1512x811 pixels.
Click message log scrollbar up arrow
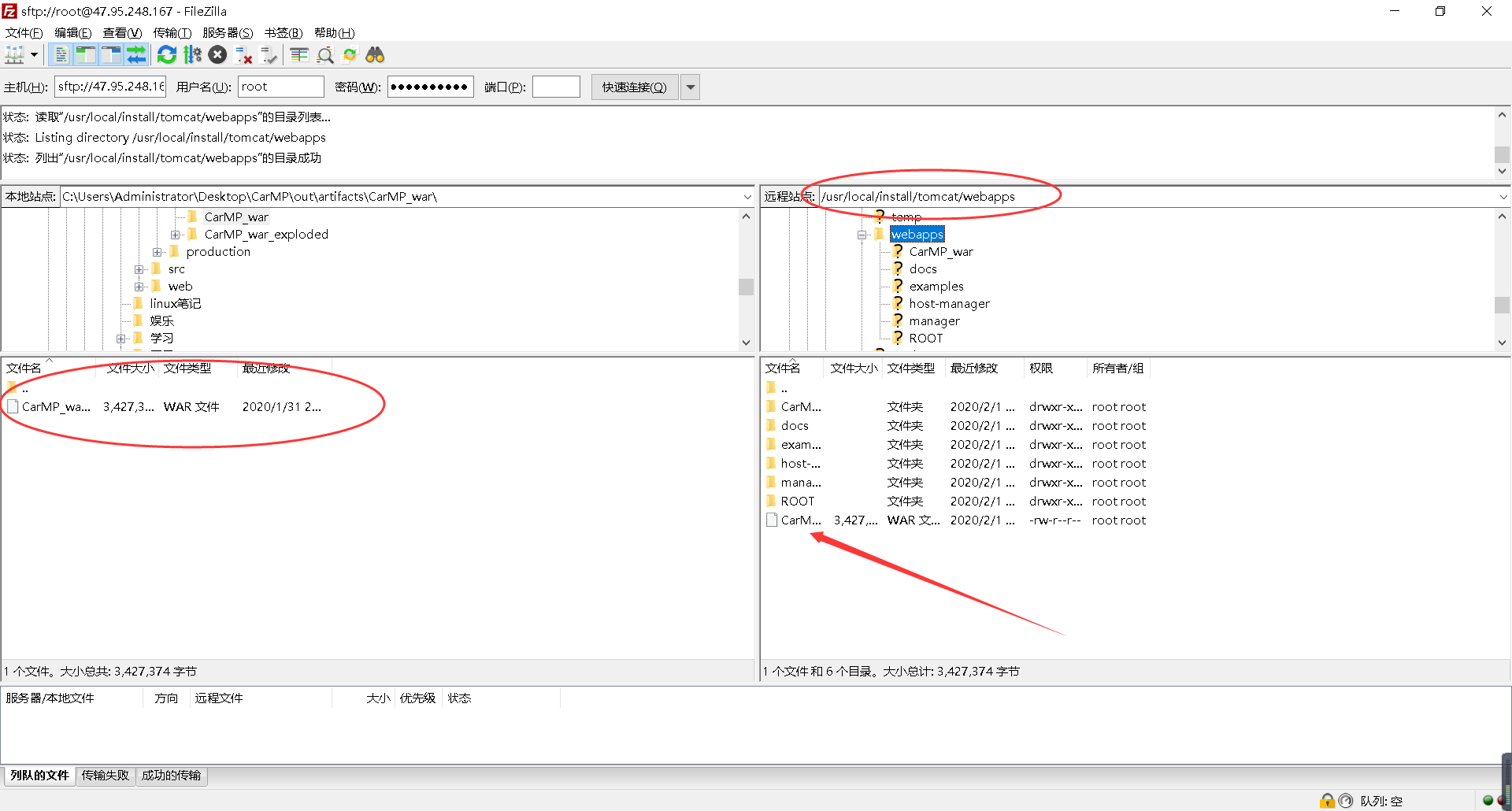[1502, 115]
